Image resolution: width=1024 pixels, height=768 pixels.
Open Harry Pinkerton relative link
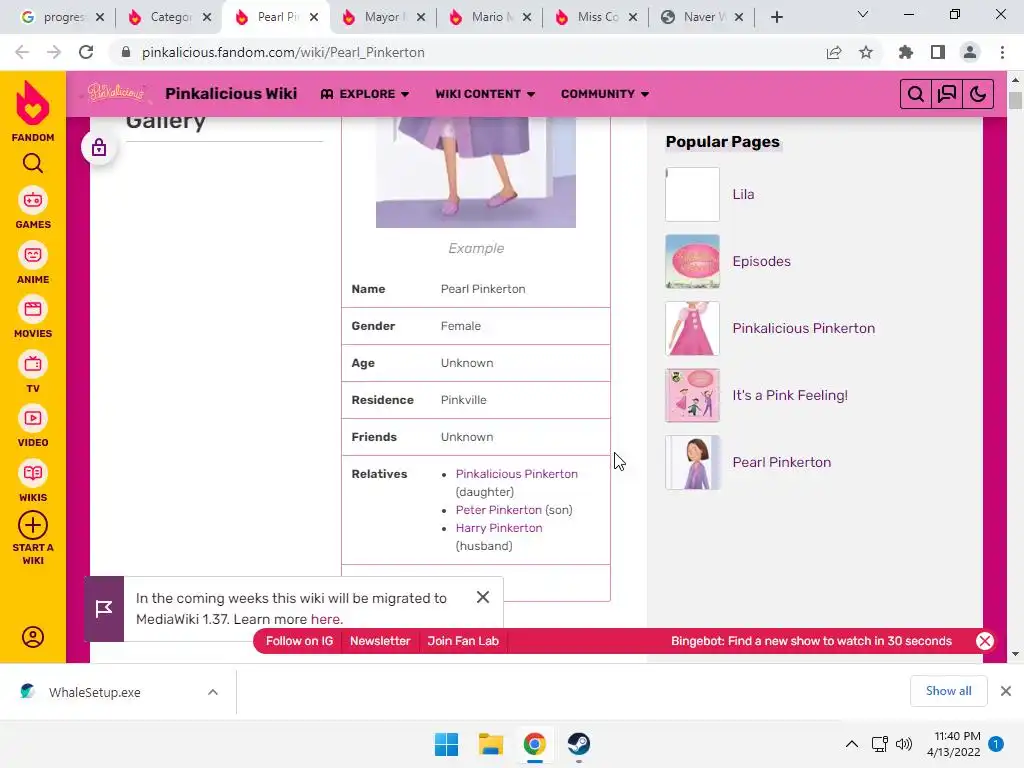coord(499,528)
